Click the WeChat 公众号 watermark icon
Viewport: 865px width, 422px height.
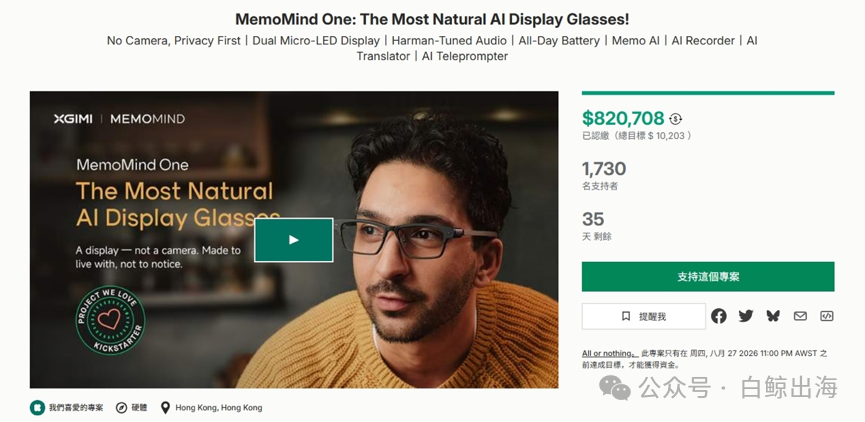pos(615,387)
